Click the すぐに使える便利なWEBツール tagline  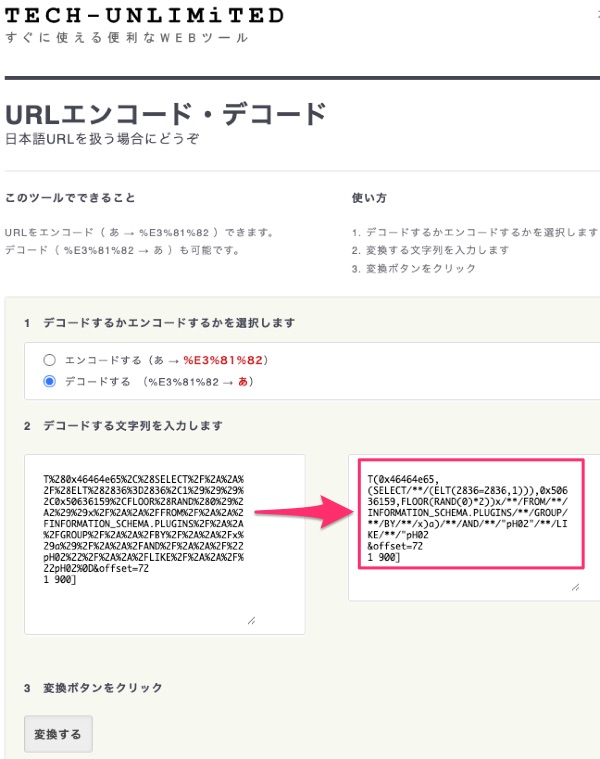pos(126,38)
